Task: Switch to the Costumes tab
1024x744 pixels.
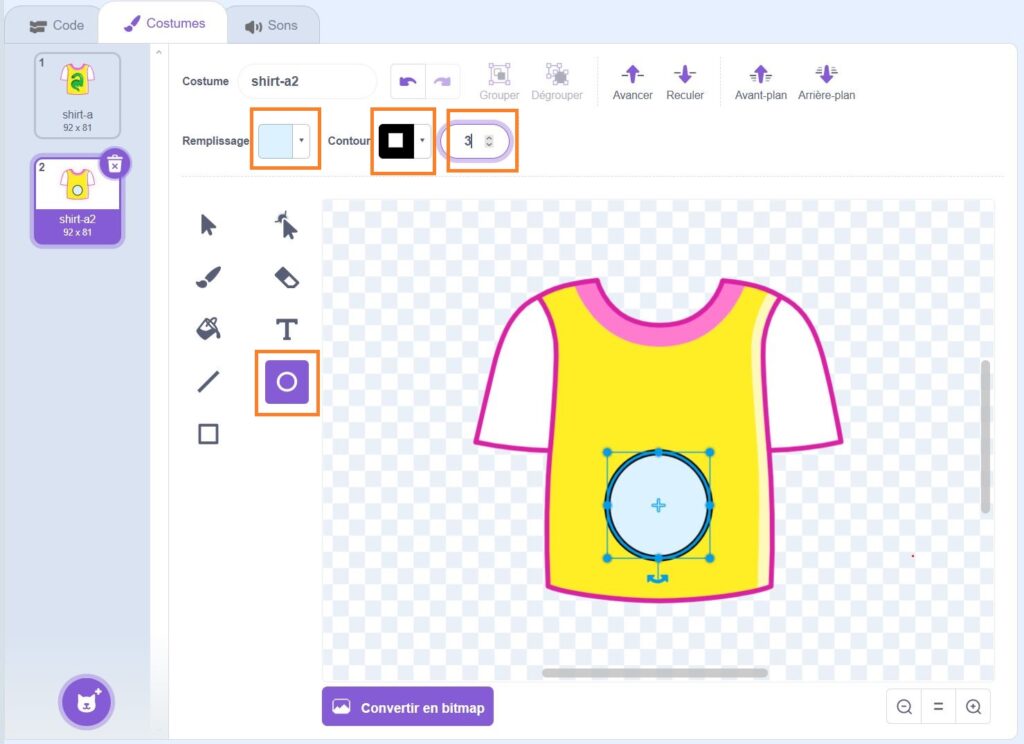Action: (x=165, y=24)
